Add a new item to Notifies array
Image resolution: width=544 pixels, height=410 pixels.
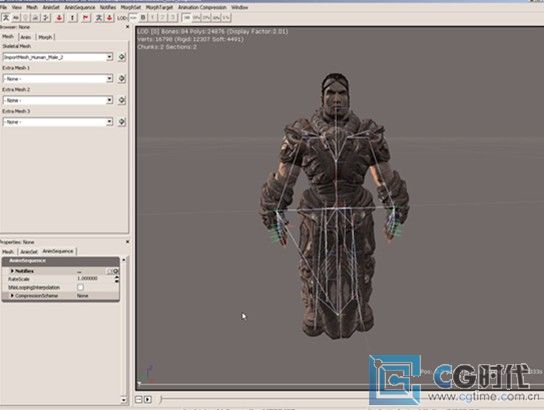(116, 271)
